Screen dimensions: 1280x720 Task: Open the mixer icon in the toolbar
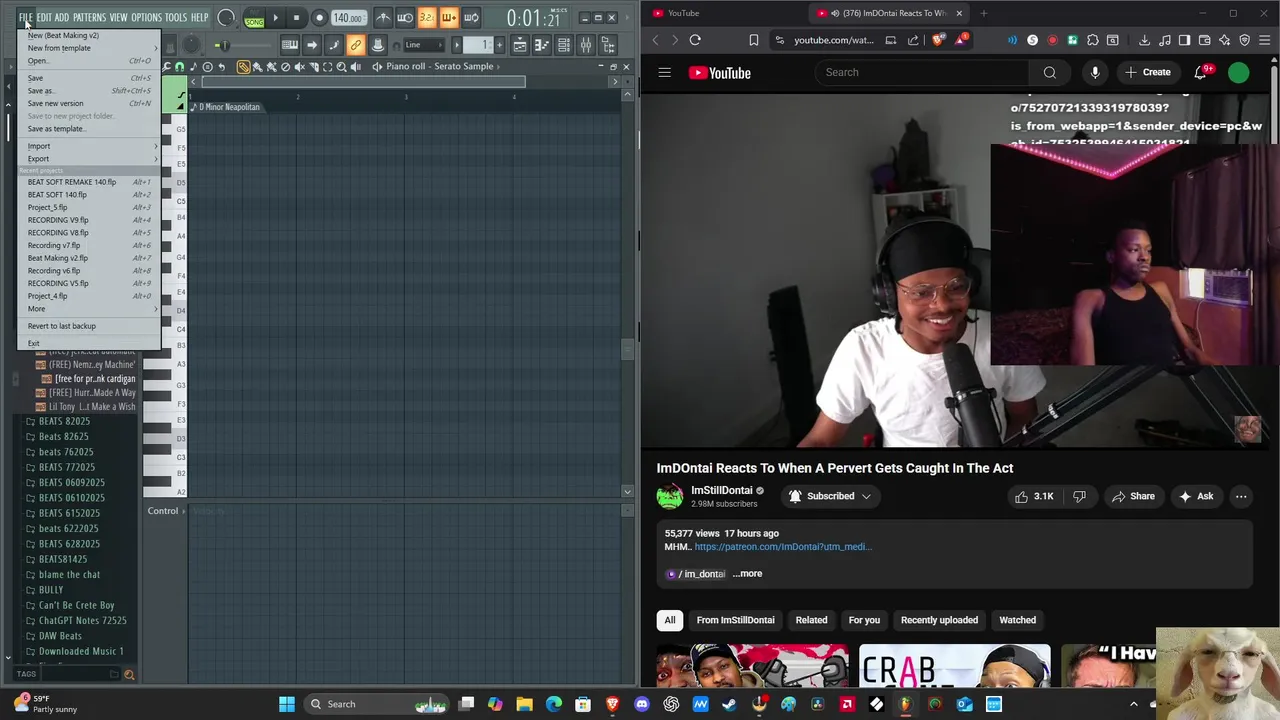point(586,45)
